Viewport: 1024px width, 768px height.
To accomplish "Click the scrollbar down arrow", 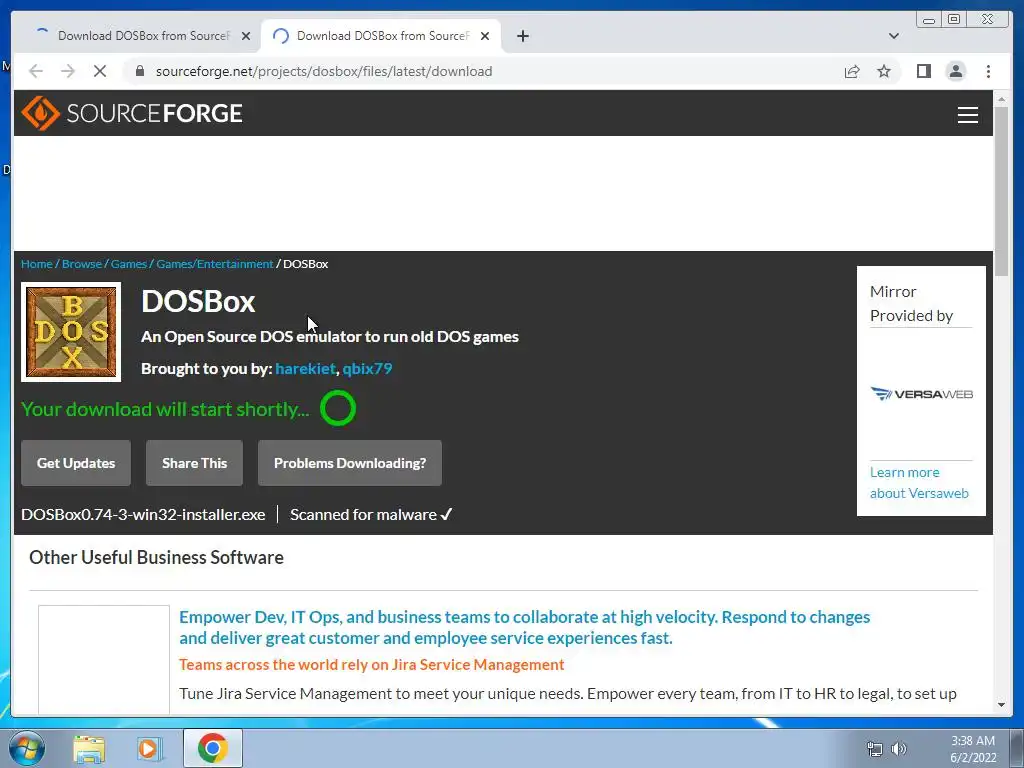I will click(1001, 705).
